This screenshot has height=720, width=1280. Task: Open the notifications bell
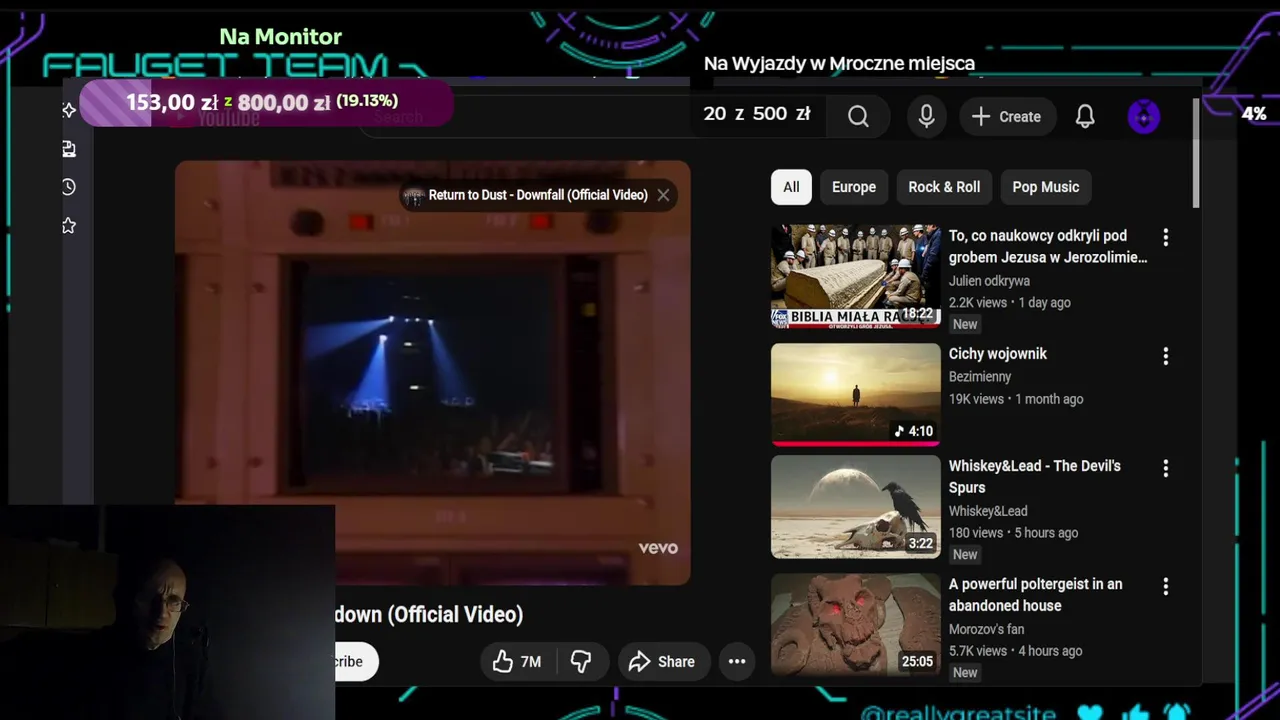[x=1085, y=116]
